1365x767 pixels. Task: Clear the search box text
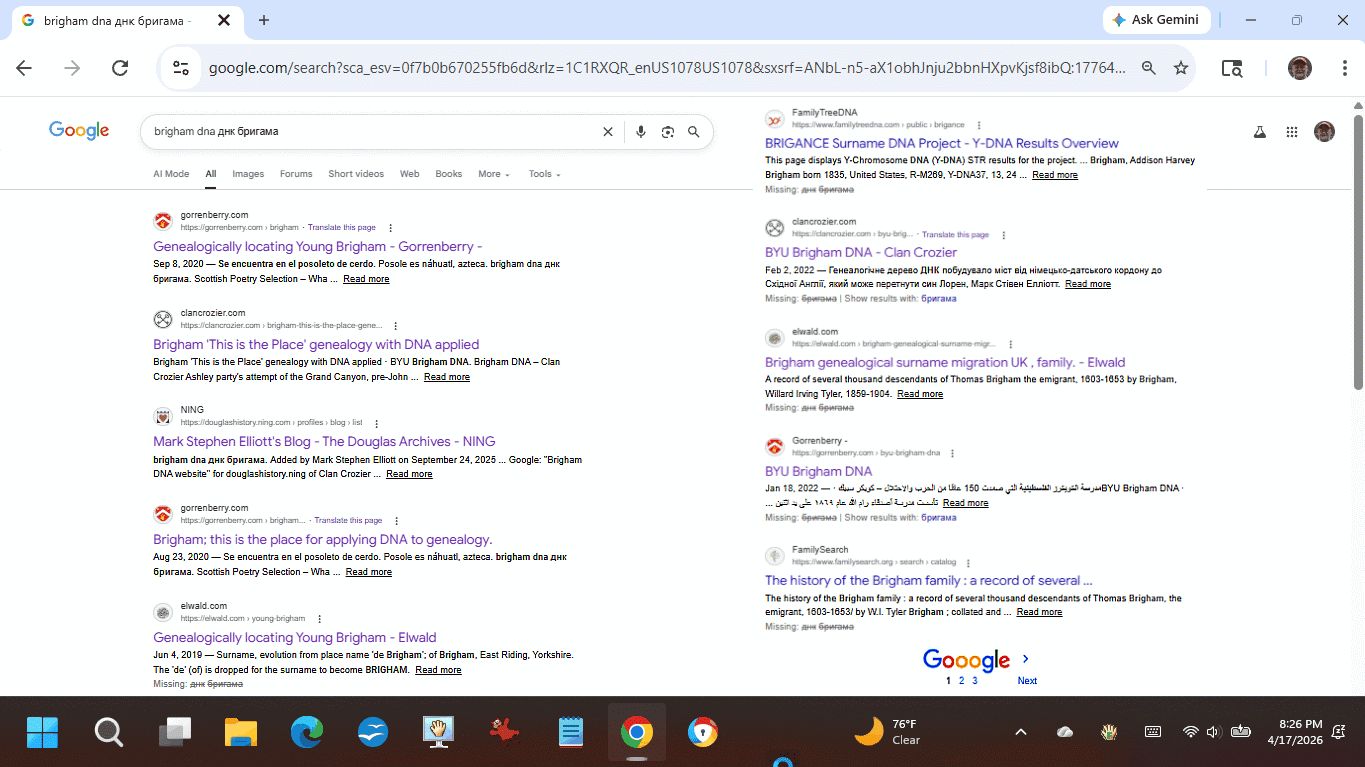(607, 132)
